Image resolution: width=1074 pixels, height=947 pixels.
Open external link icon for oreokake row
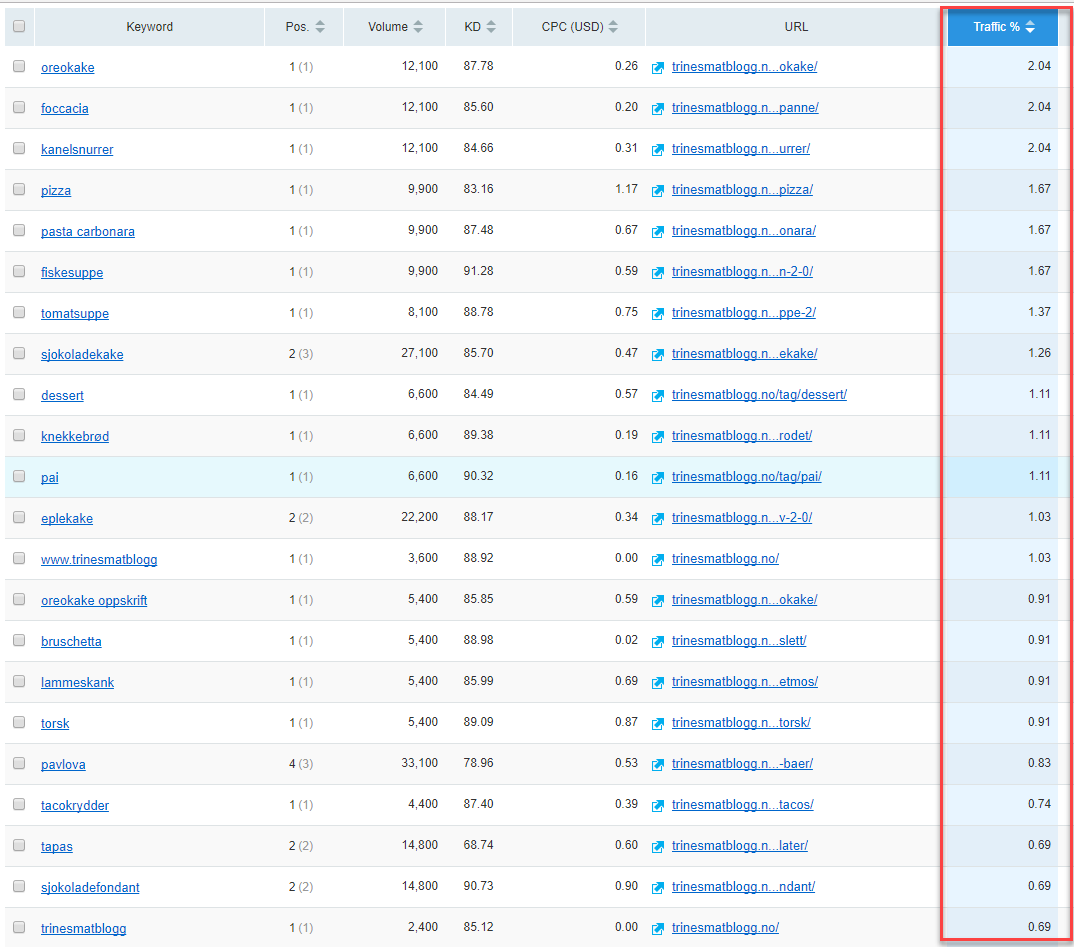click(x=658, y=67)
